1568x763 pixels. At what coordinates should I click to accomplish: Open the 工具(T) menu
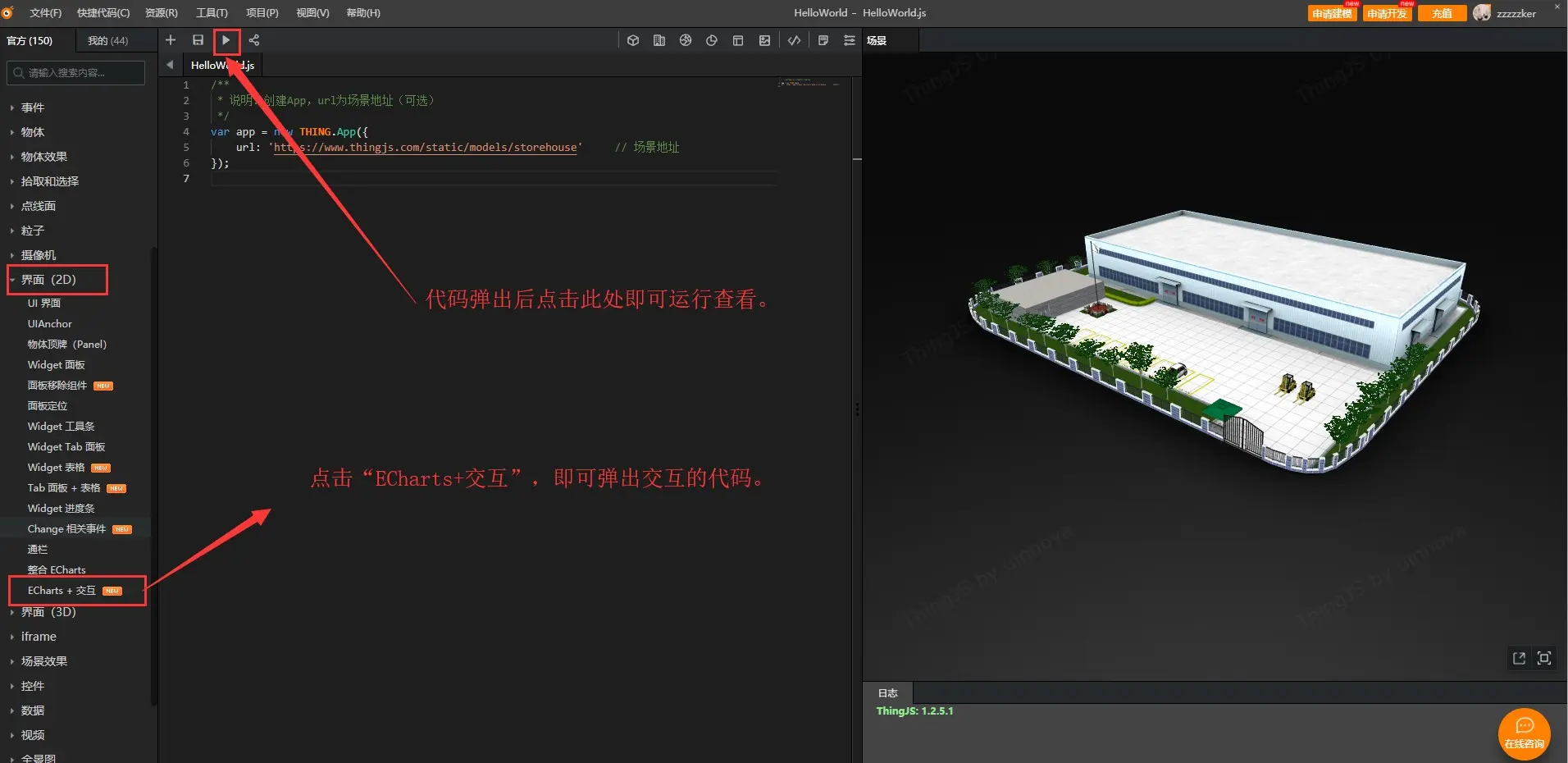pyautogui.click(x=212, y=13)
